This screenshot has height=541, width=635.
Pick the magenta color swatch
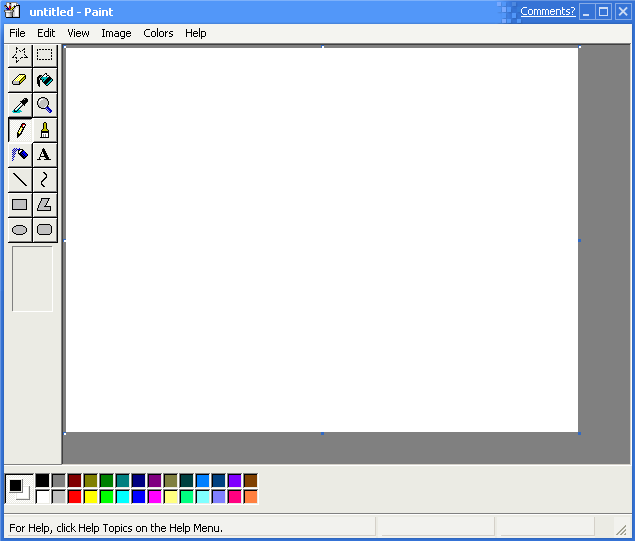click(x=154, y=497)
